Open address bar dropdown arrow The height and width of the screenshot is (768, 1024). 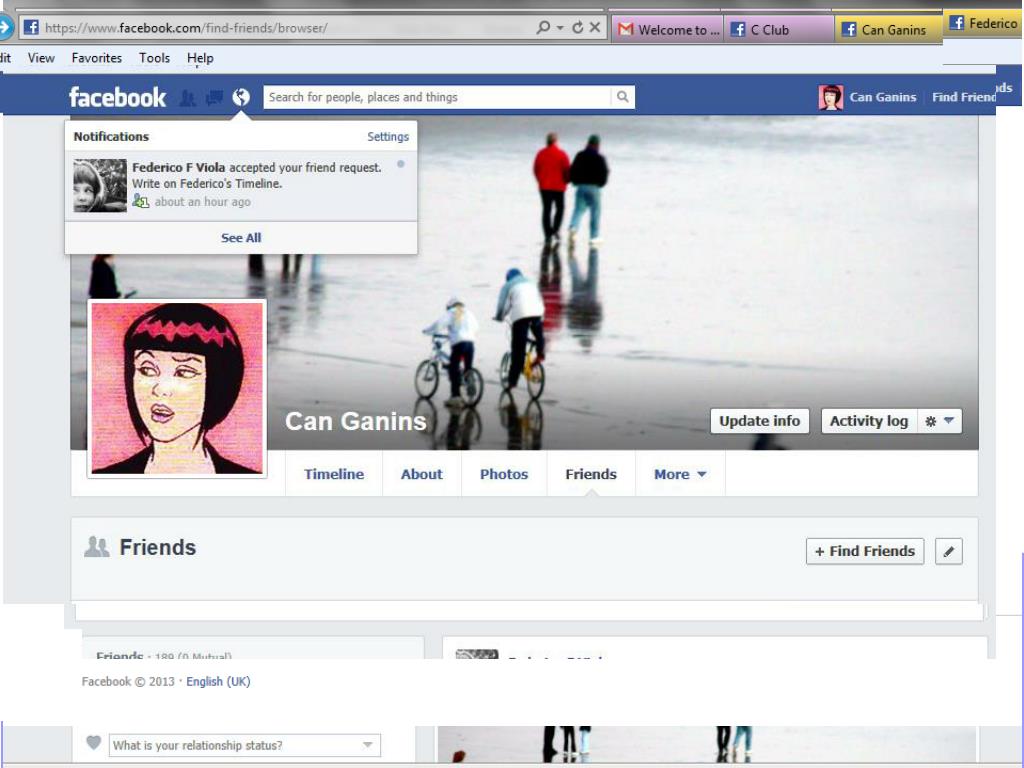point(560,27)
